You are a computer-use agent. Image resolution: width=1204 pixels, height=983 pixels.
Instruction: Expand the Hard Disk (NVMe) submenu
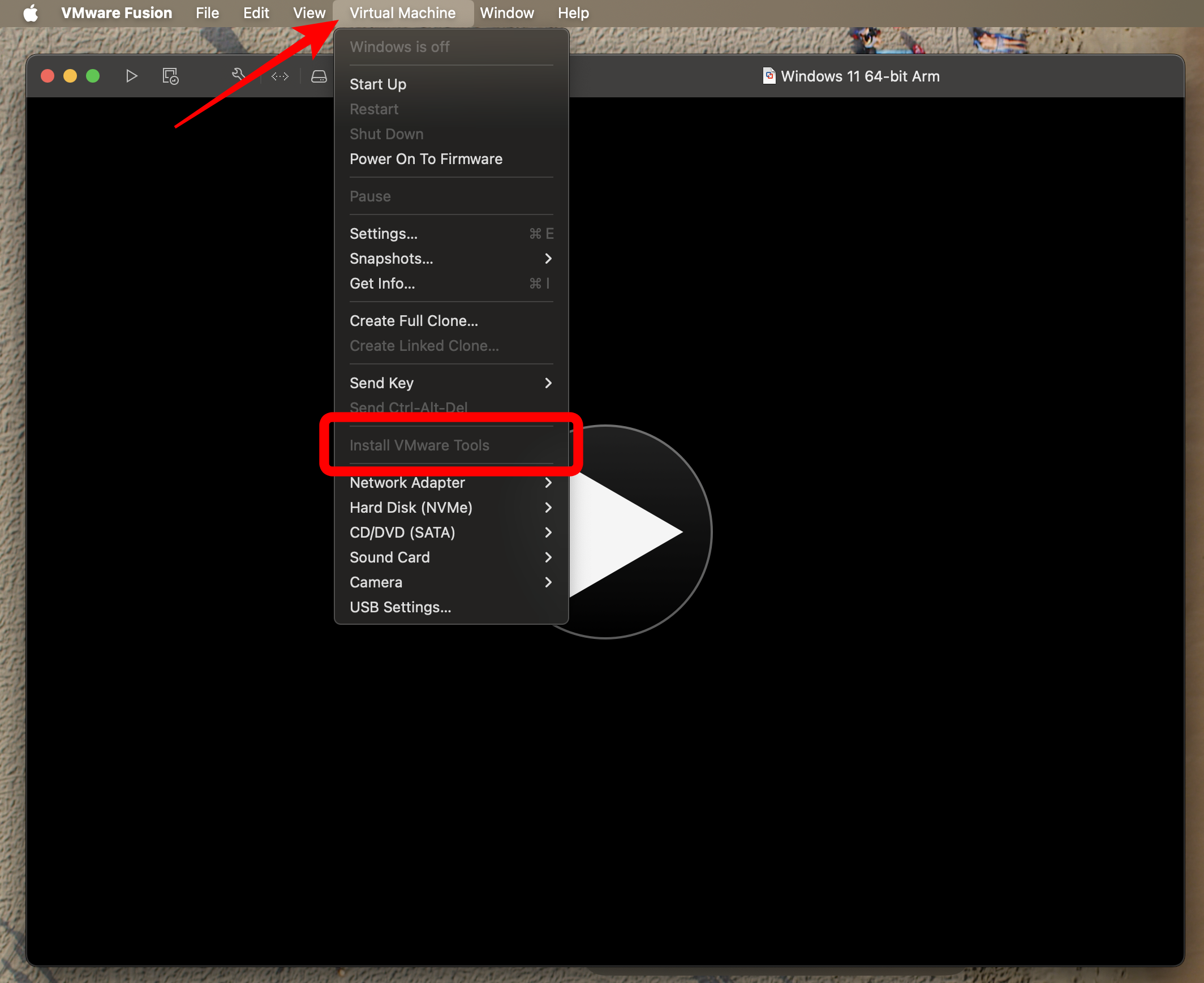coord(451,508)
